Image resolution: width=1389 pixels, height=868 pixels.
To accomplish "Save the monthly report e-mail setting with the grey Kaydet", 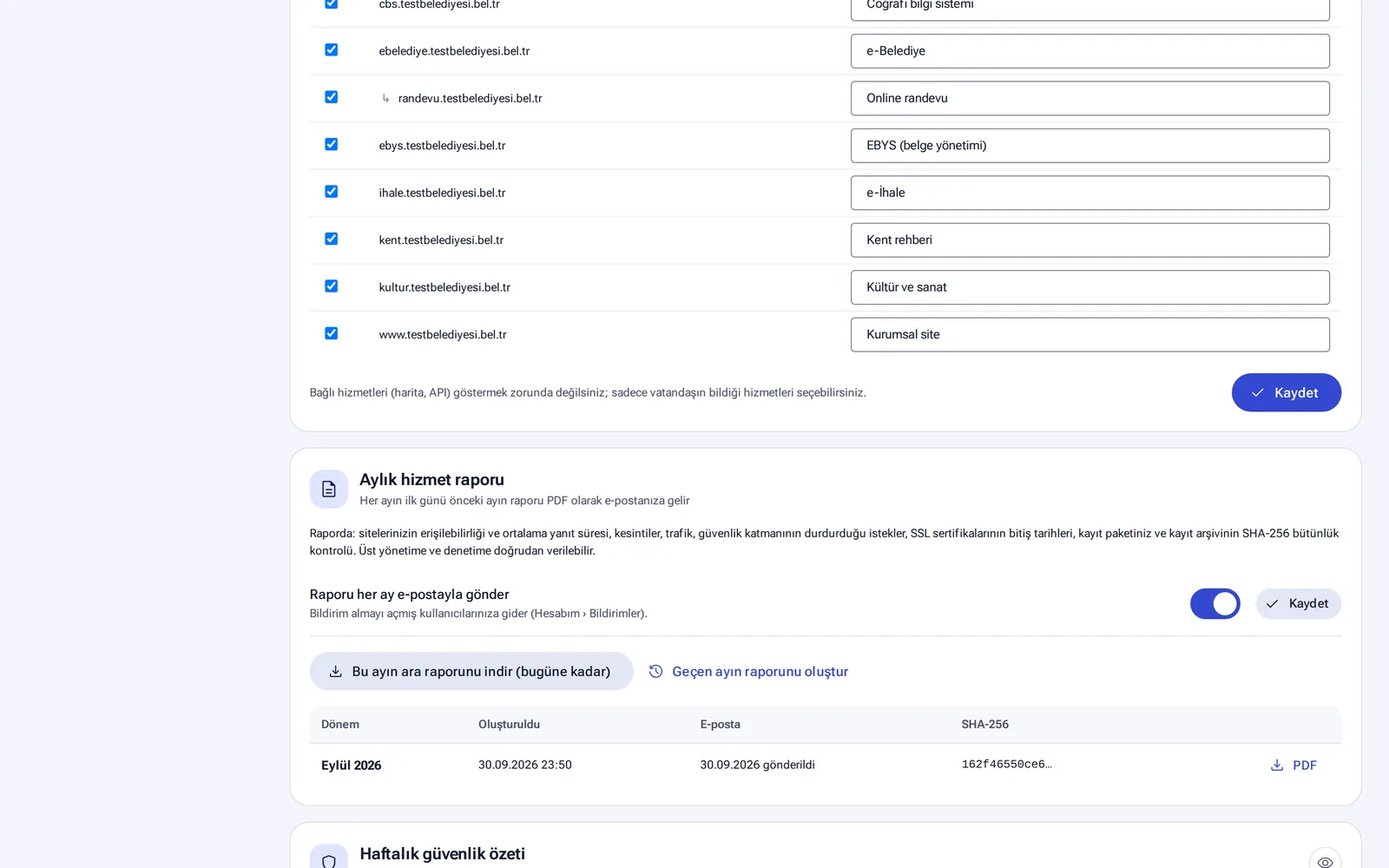I will (1298, 604).
